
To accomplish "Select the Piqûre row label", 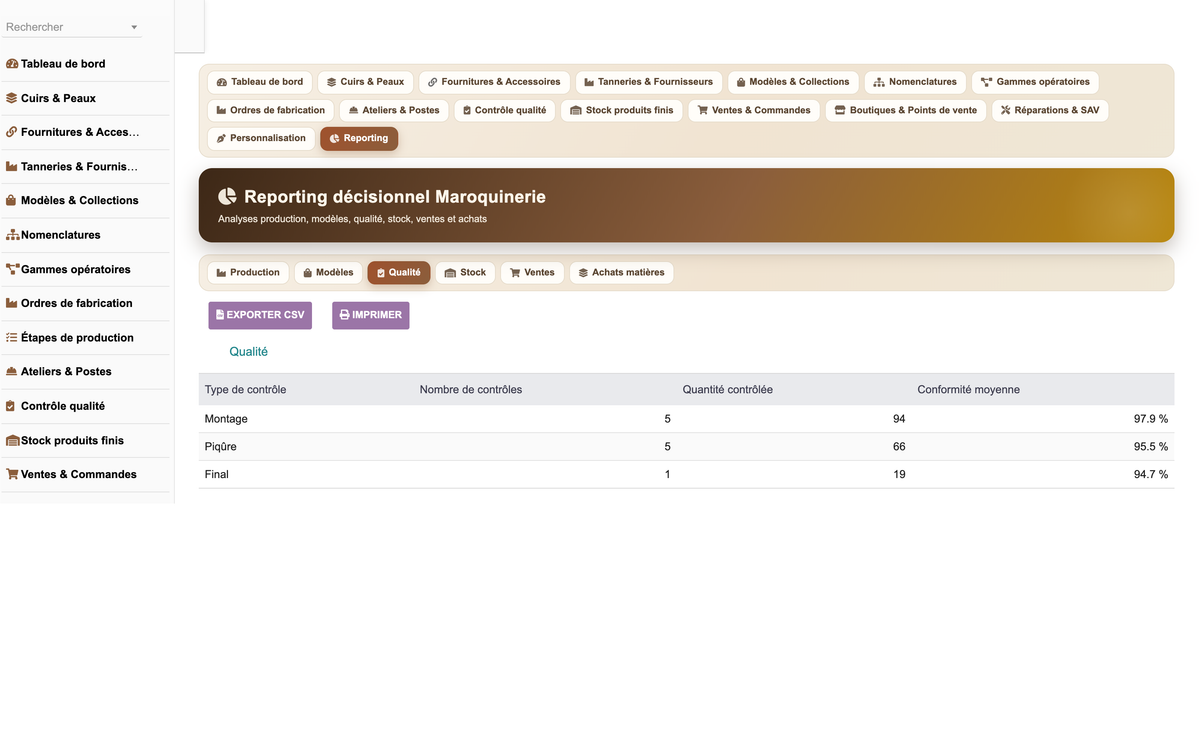I will point(221,446).
